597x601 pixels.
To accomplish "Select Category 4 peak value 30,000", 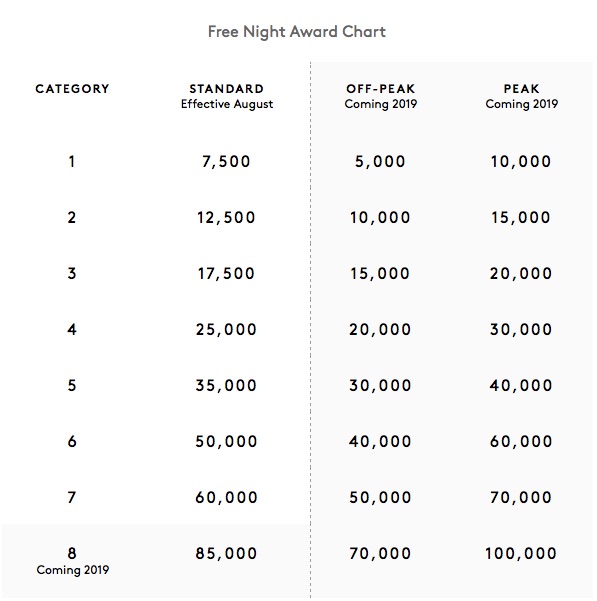I will coord(521,329).
